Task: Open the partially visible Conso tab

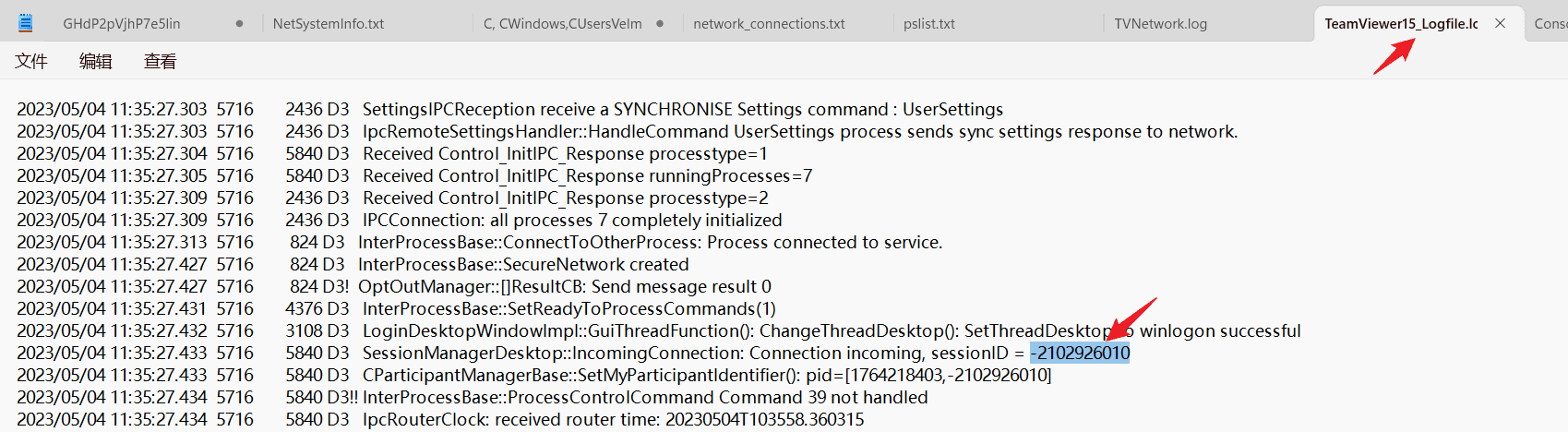Action: (1550, 24)
